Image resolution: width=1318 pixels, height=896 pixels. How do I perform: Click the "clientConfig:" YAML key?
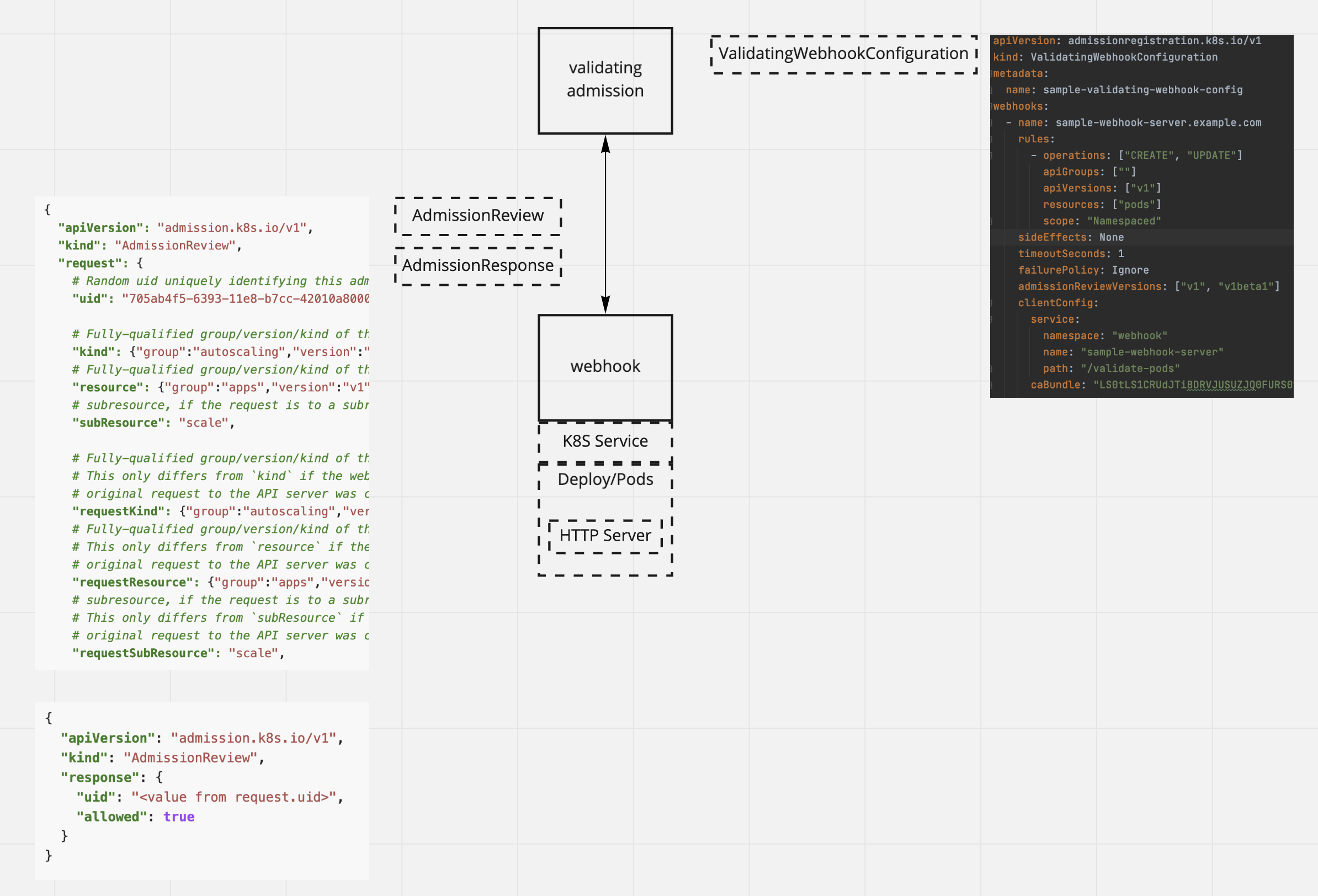(x=1058, y=303)
